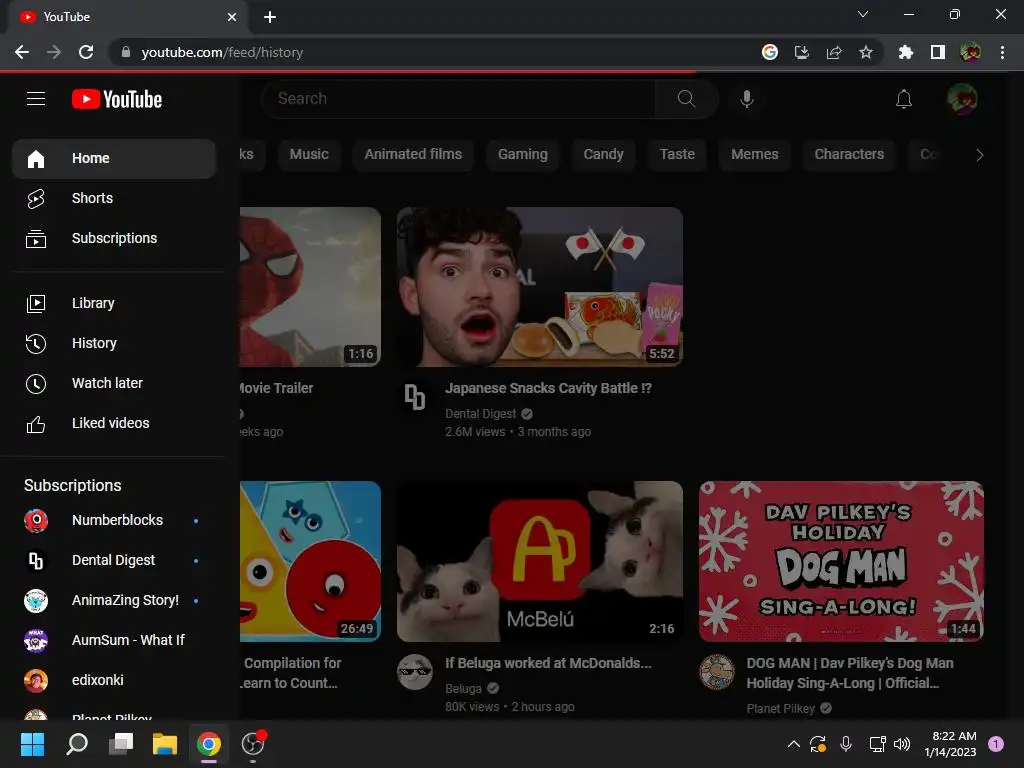Open History in the sidebar
1024x768 pixels.
click(114, 344)
